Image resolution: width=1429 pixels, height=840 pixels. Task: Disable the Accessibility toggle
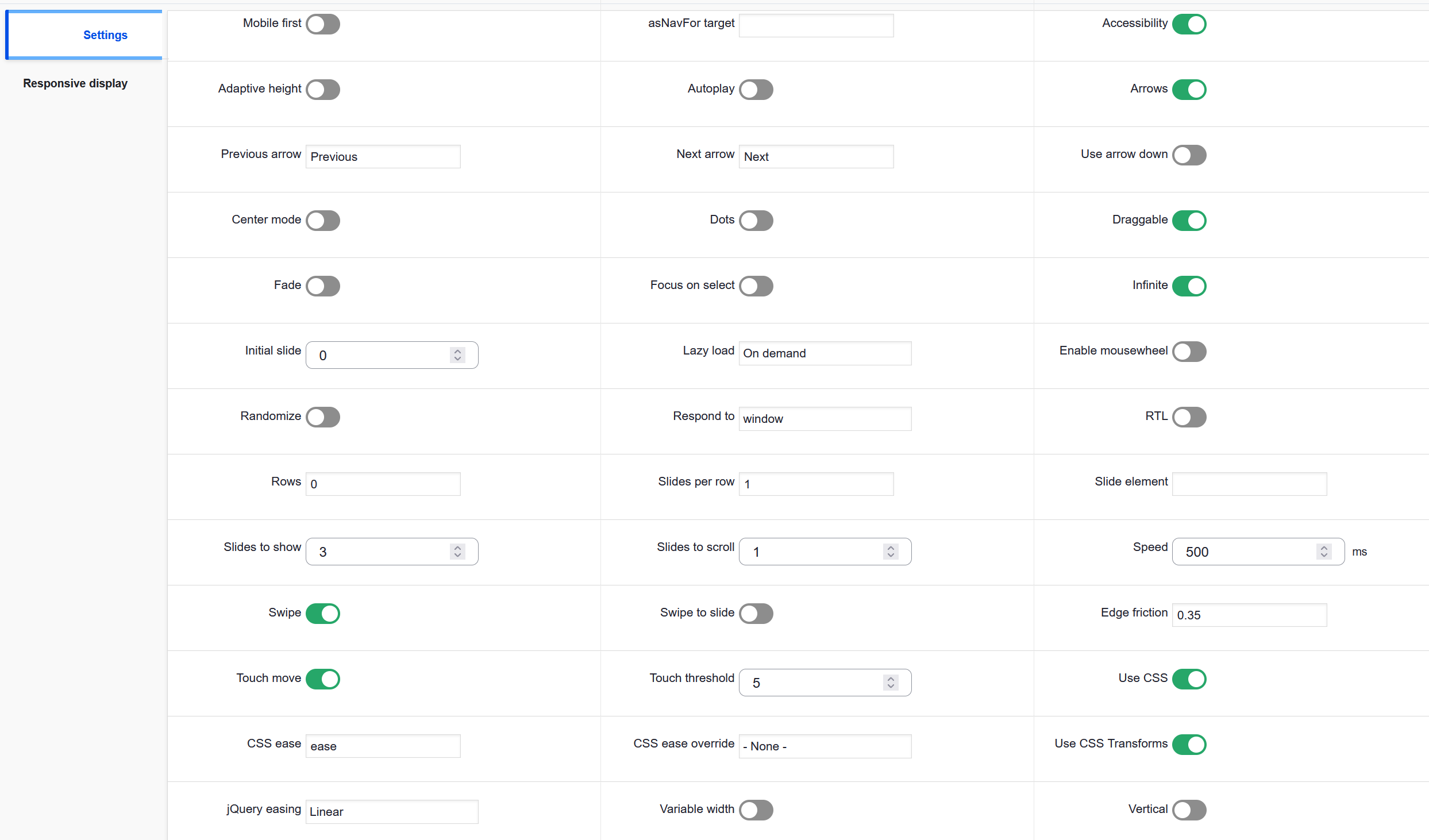tap(1190, 24)
